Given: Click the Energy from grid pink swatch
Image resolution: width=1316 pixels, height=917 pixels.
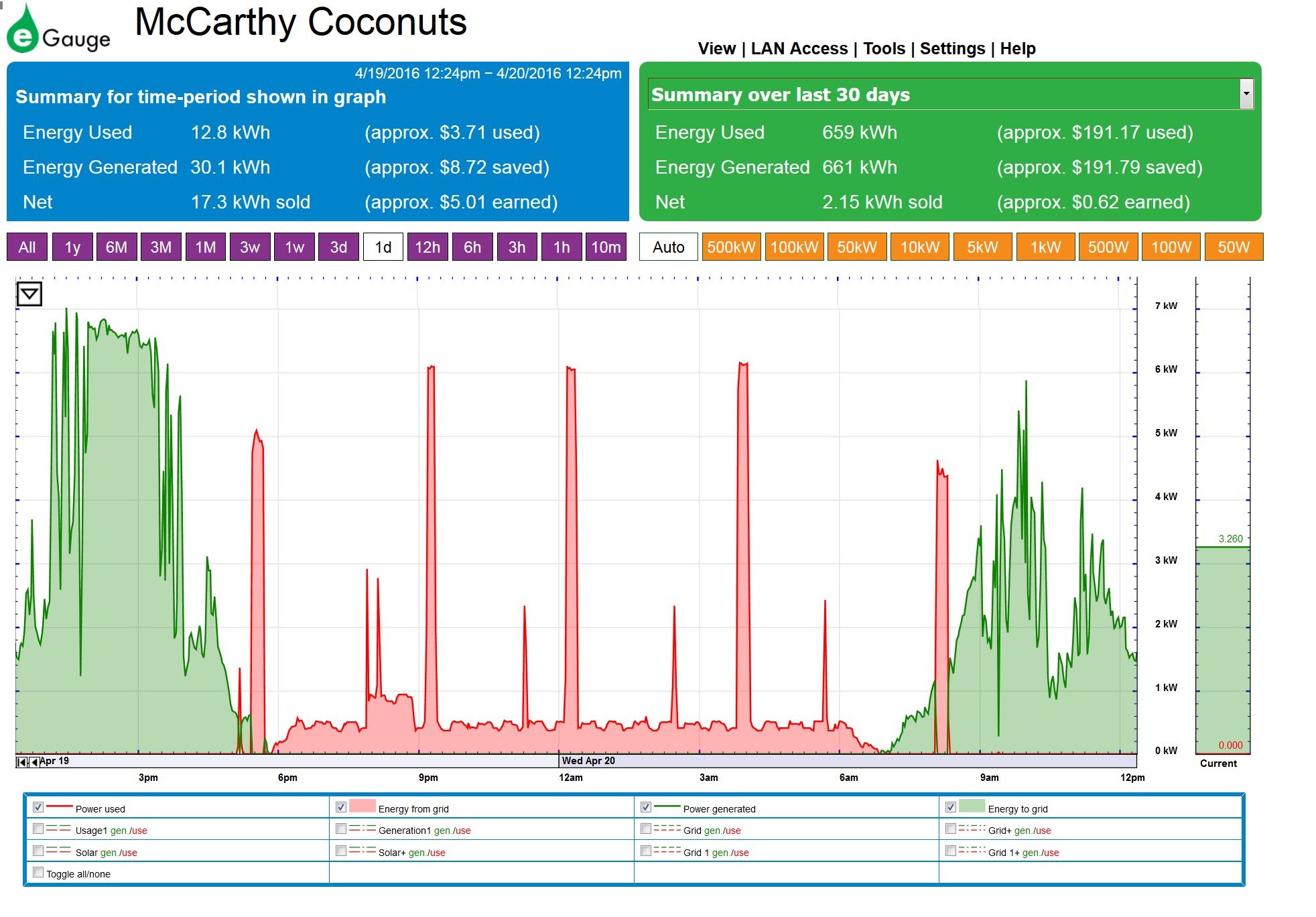Looking at the screenshot, I should pyautogui.click(x=362, y=806).
